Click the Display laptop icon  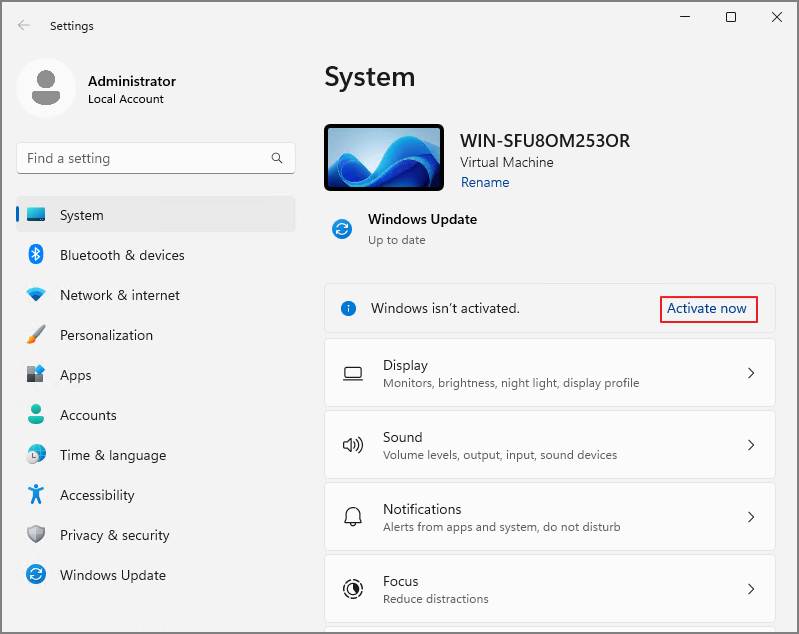(353, 374)
